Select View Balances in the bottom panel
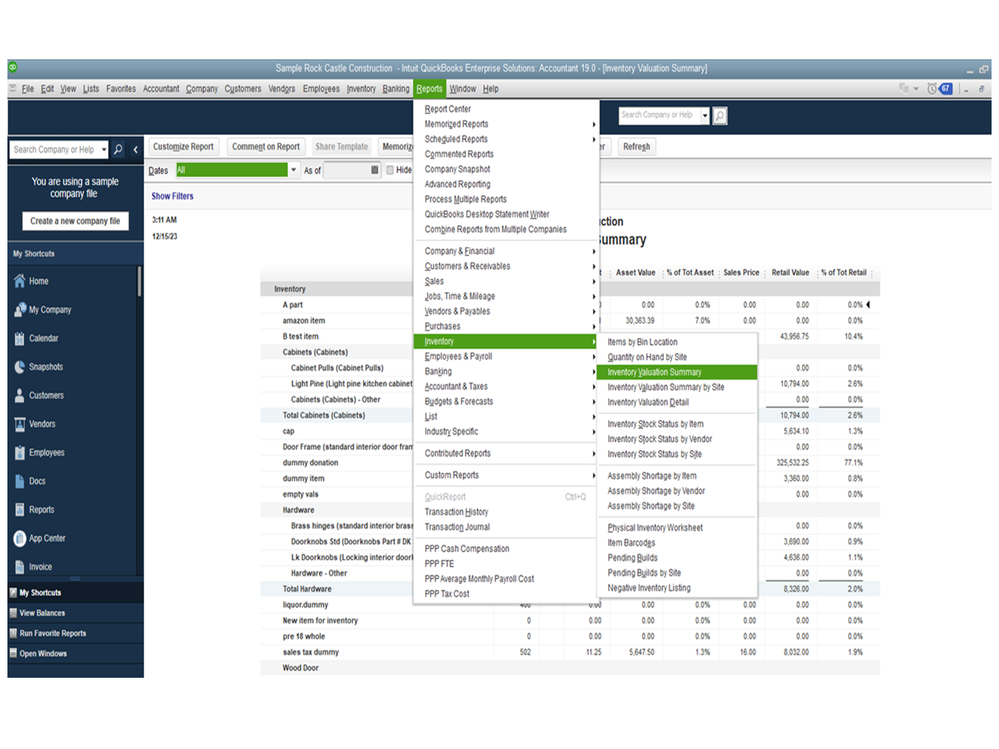 pos(75,613)
